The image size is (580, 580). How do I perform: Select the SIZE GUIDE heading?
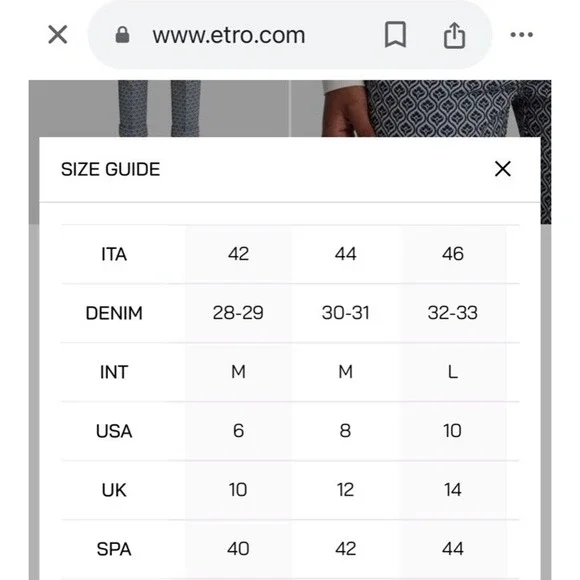pos(110,169)
